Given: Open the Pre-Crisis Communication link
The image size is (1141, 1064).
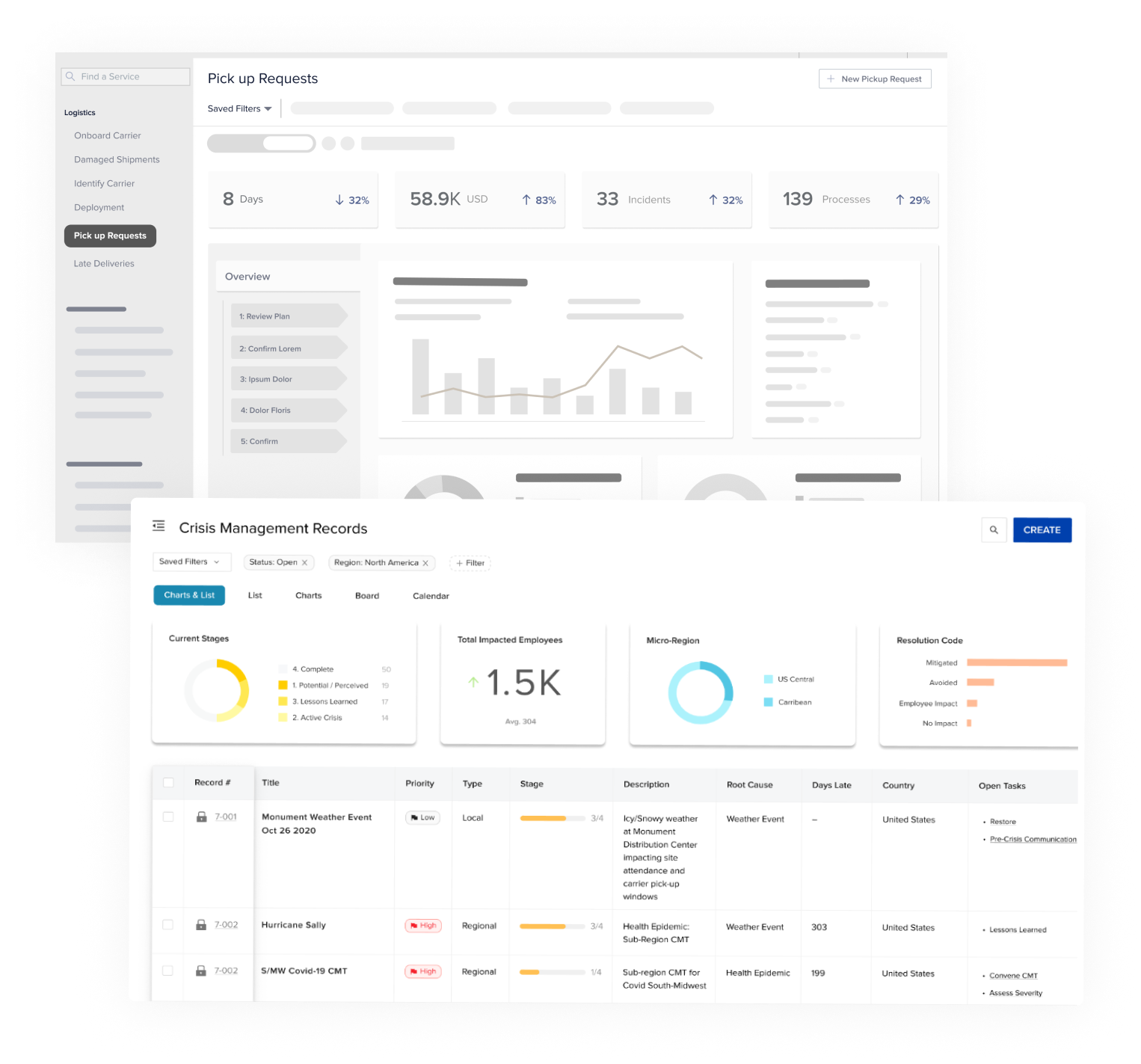Looking at the screenshot, I should [x=1033, y=839].
